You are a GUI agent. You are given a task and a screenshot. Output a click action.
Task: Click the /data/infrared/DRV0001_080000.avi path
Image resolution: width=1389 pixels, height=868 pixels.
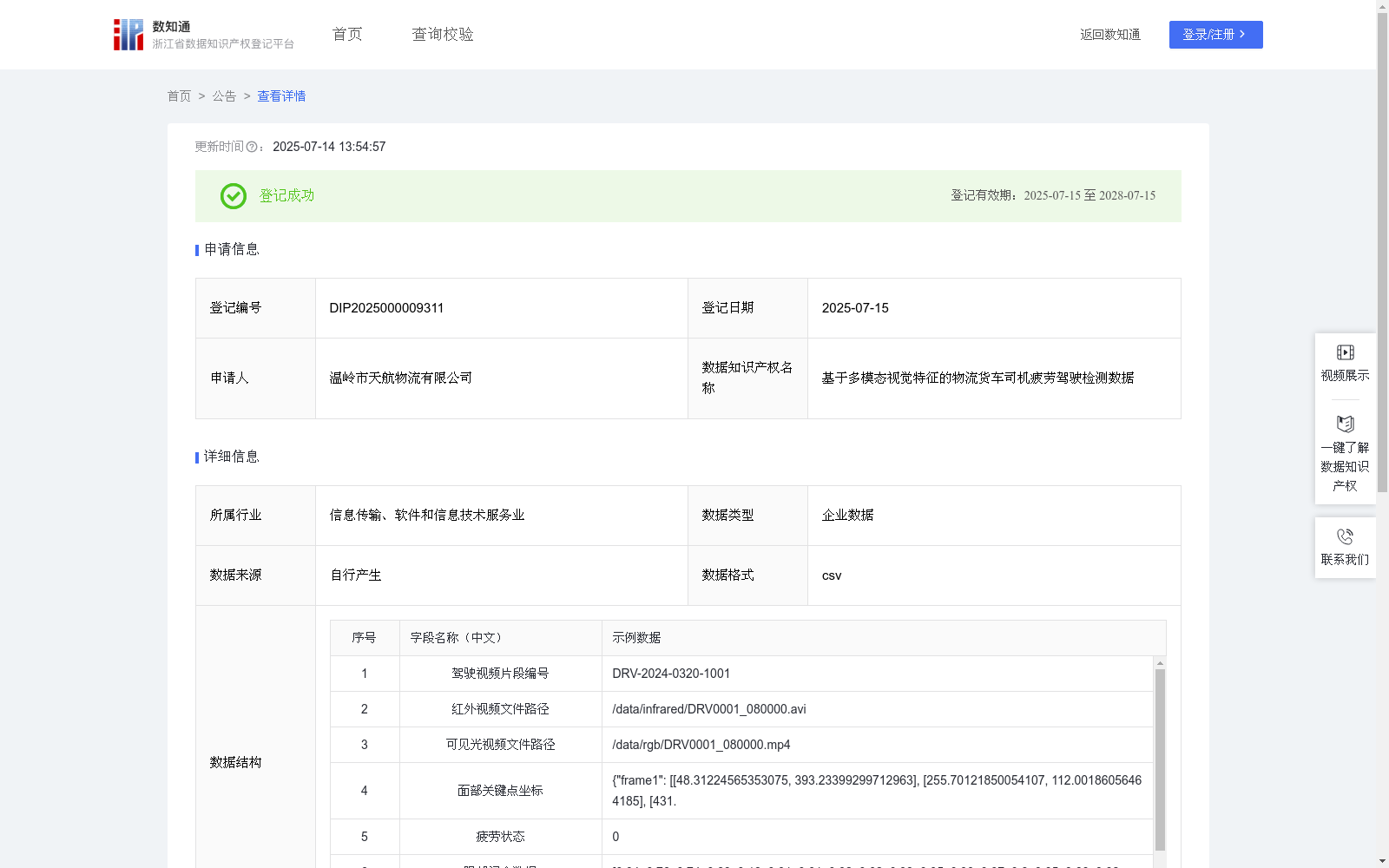(x=709, y=709)
